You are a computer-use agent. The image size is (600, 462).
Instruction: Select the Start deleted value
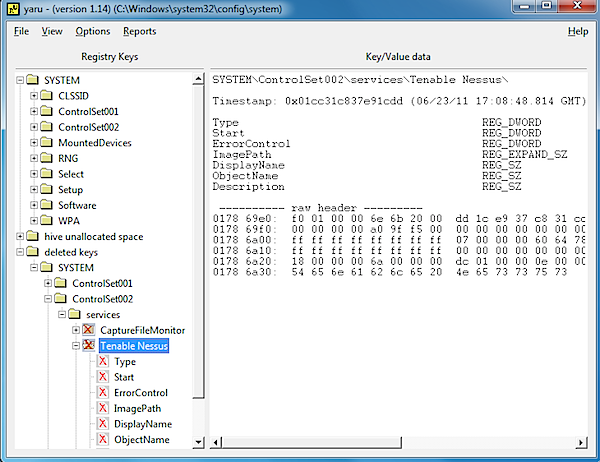pyautogui.click(x=124, y=377)
